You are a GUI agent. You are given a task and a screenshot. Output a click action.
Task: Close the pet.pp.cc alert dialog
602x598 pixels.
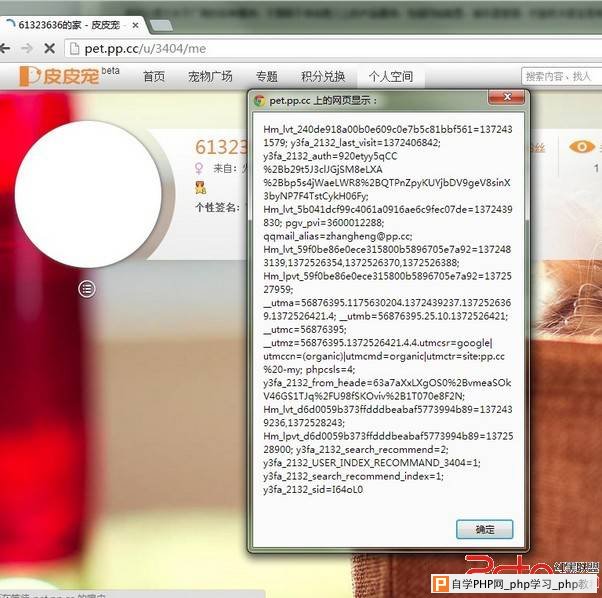pyautogui.click(x=506, y=97)
